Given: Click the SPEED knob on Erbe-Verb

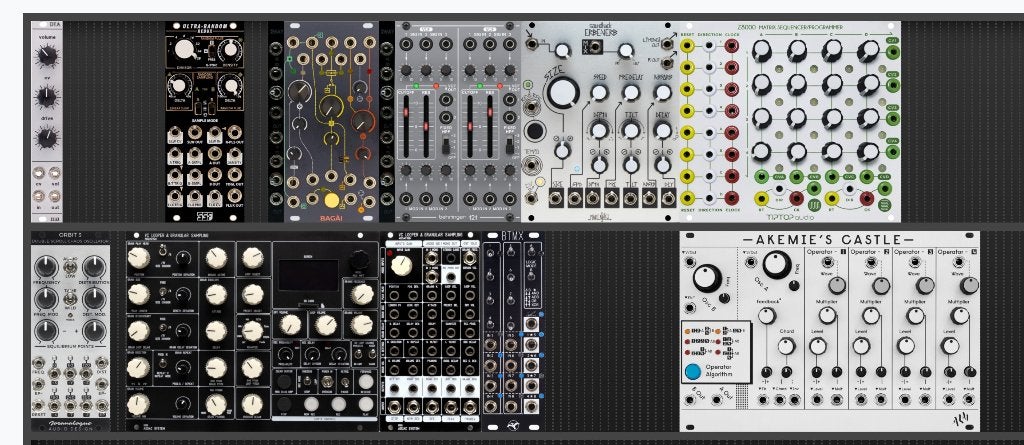Looking at the screenshot, I should click(x=599, y=93).
